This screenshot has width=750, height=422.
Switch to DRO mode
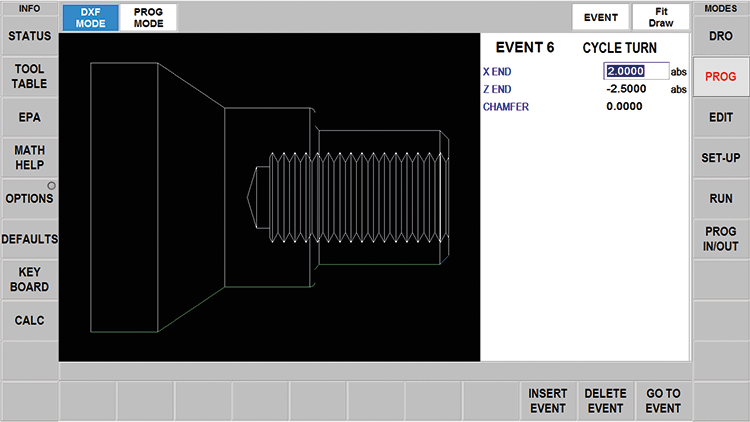pyautogui.click(x=721, y=36)
